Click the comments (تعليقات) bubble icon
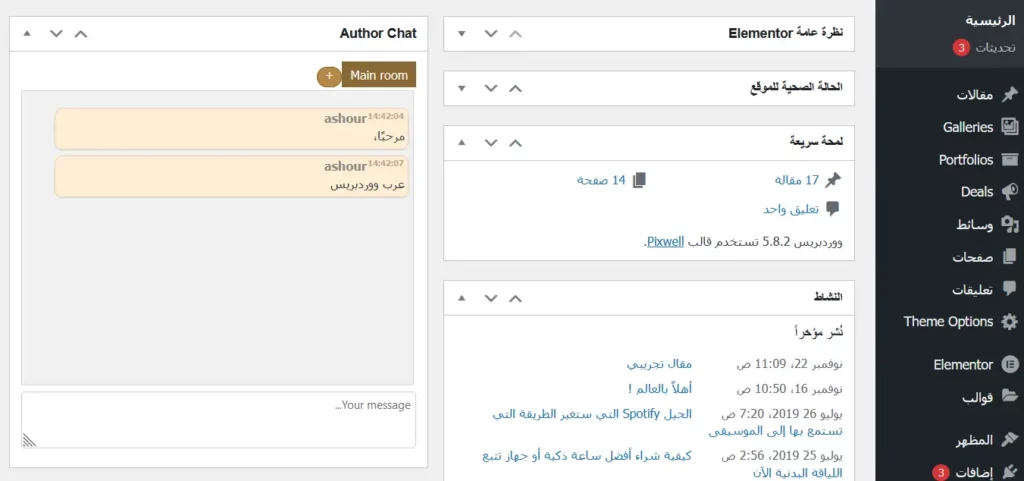 [1009, 290]
